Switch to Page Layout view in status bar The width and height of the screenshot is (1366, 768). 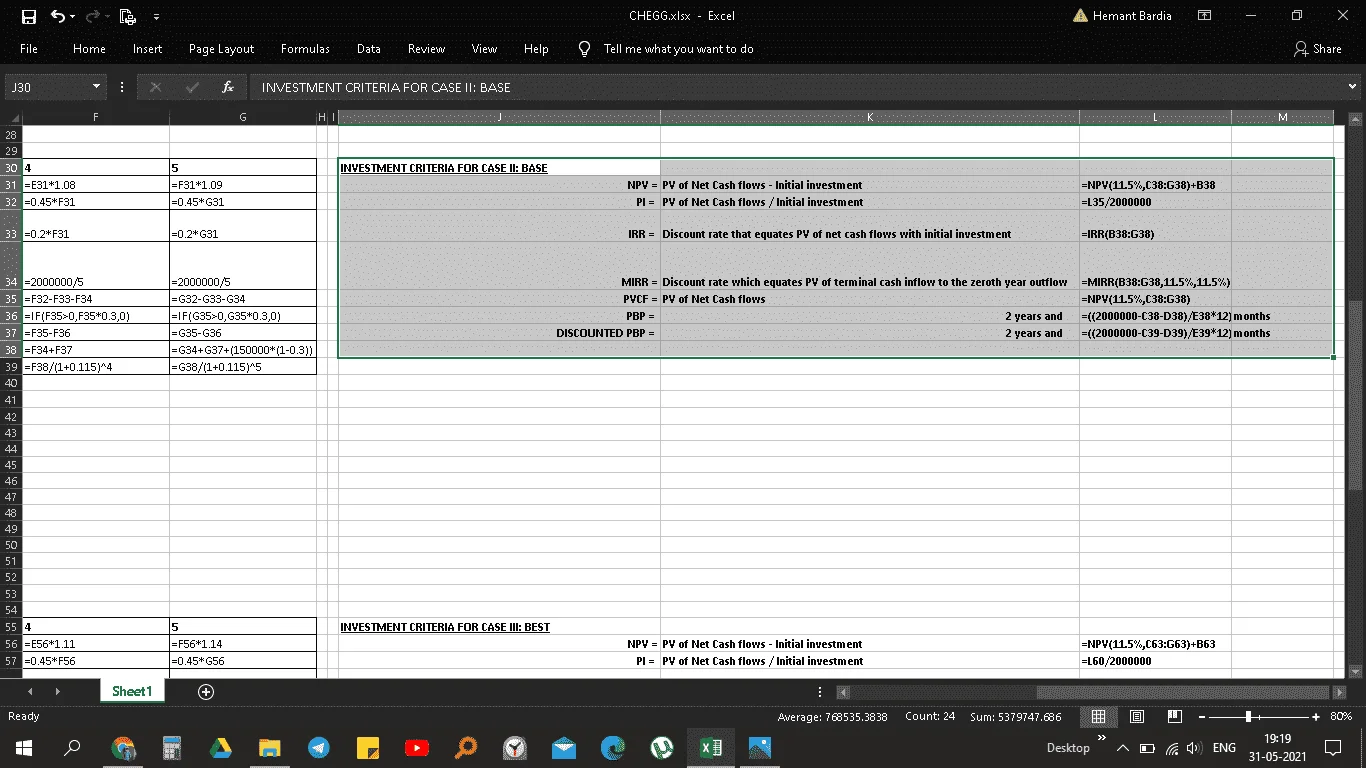point(1137,716)
